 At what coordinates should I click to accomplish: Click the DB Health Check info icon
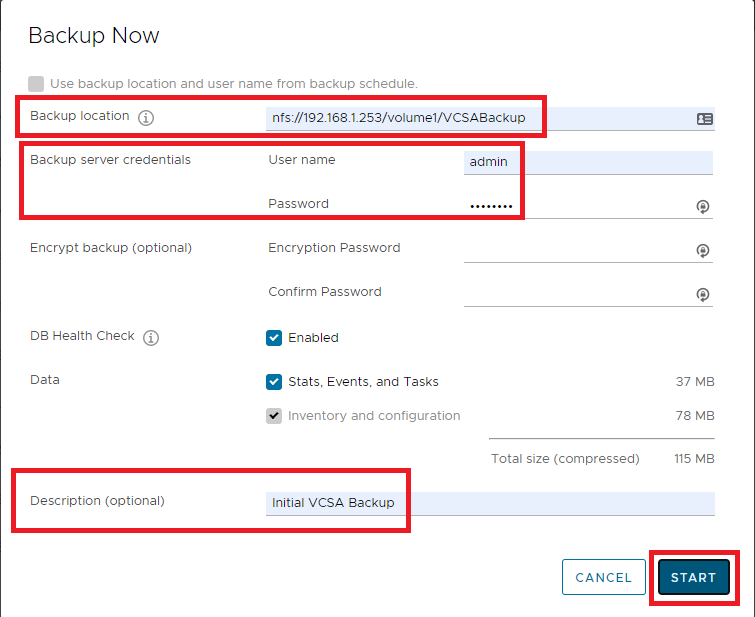pyautogui.click(x=151, y=338)
